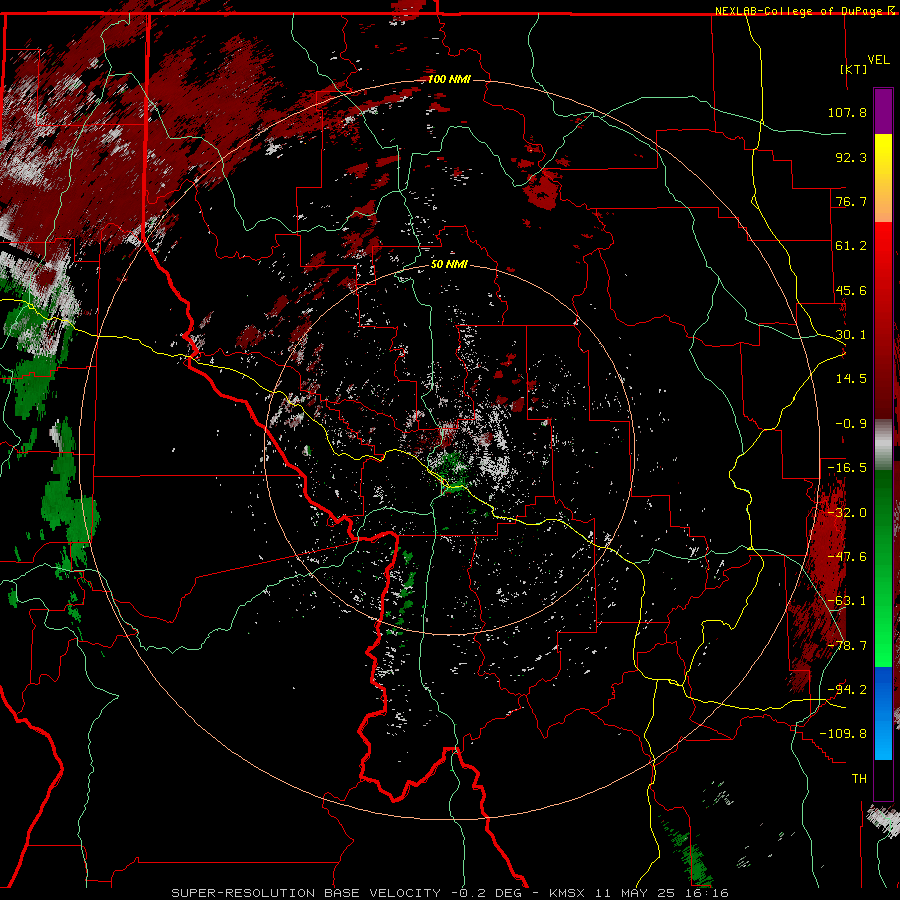Click the -32.0 velocity scale value

847,513
